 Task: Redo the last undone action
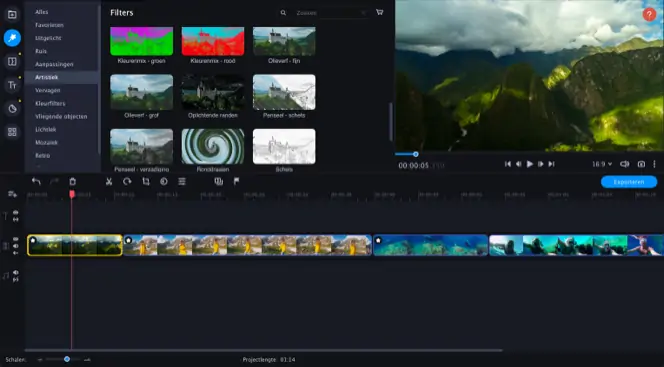click(x=54, y=182)
